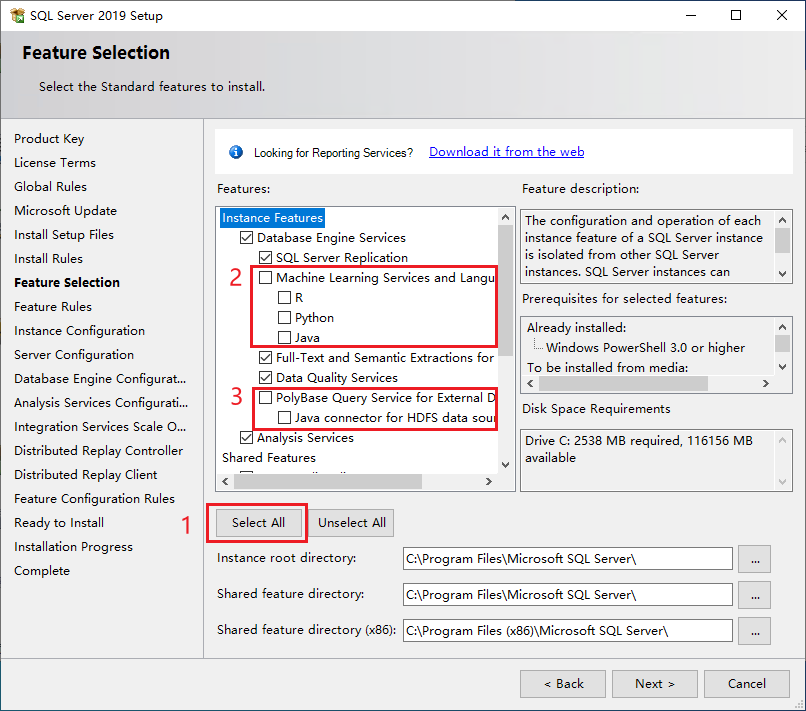Screen dimensions: 806x711
Task: Click the Install Setup Files step
Action: (64, 235)
